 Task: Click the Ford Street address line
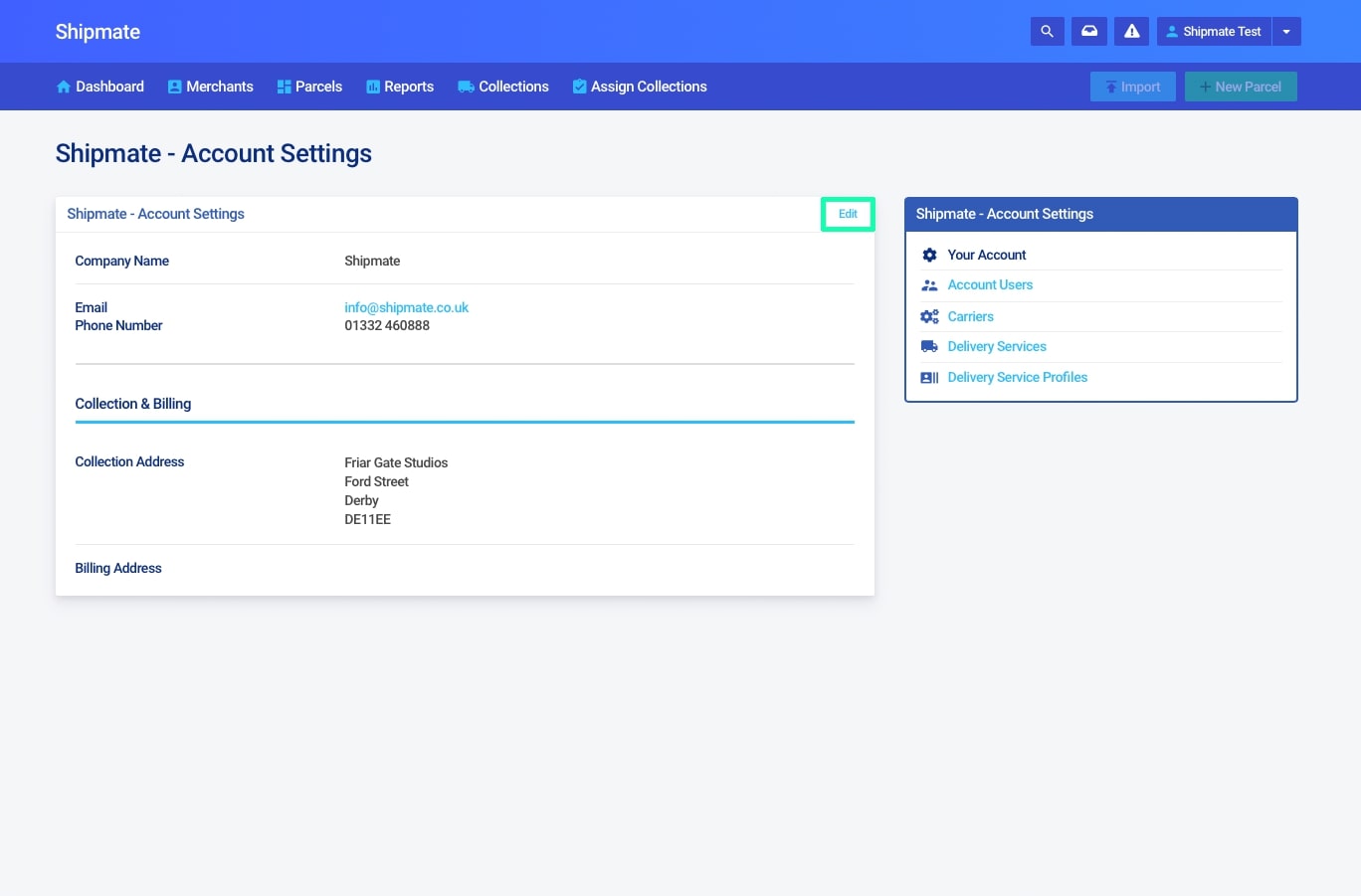pyautogui.click(x=376, y=481)
